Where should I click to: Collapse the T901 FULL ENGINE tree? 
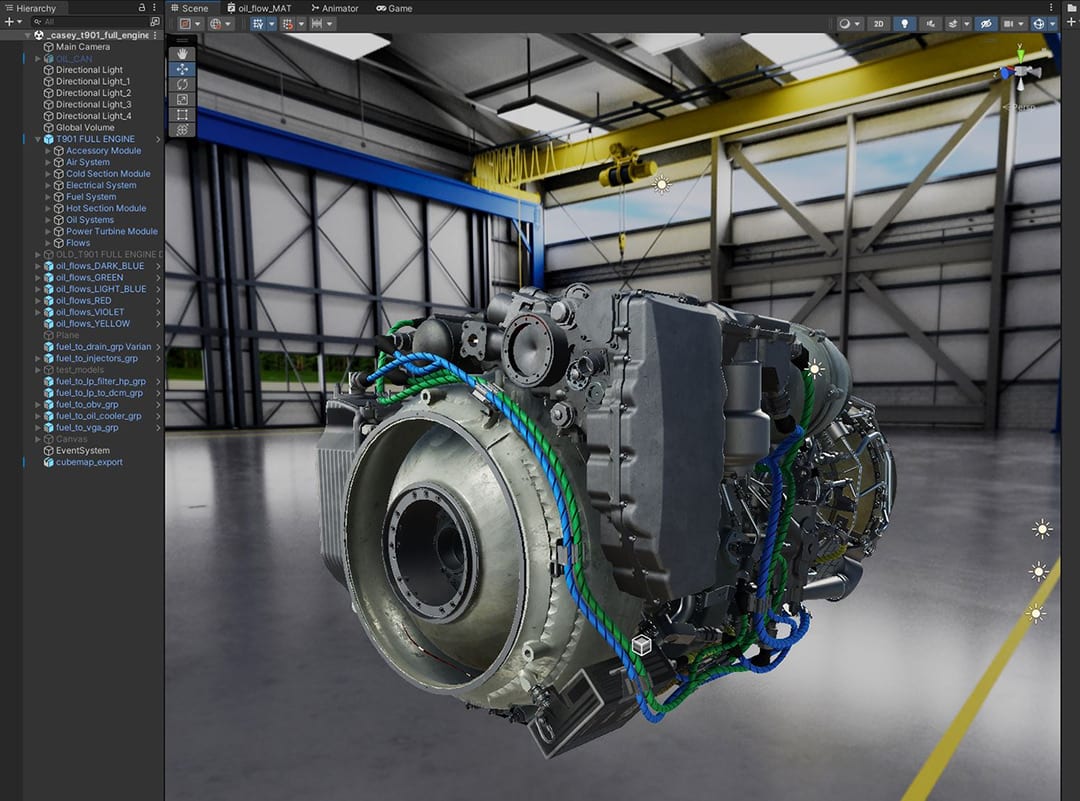pos(39,139)
